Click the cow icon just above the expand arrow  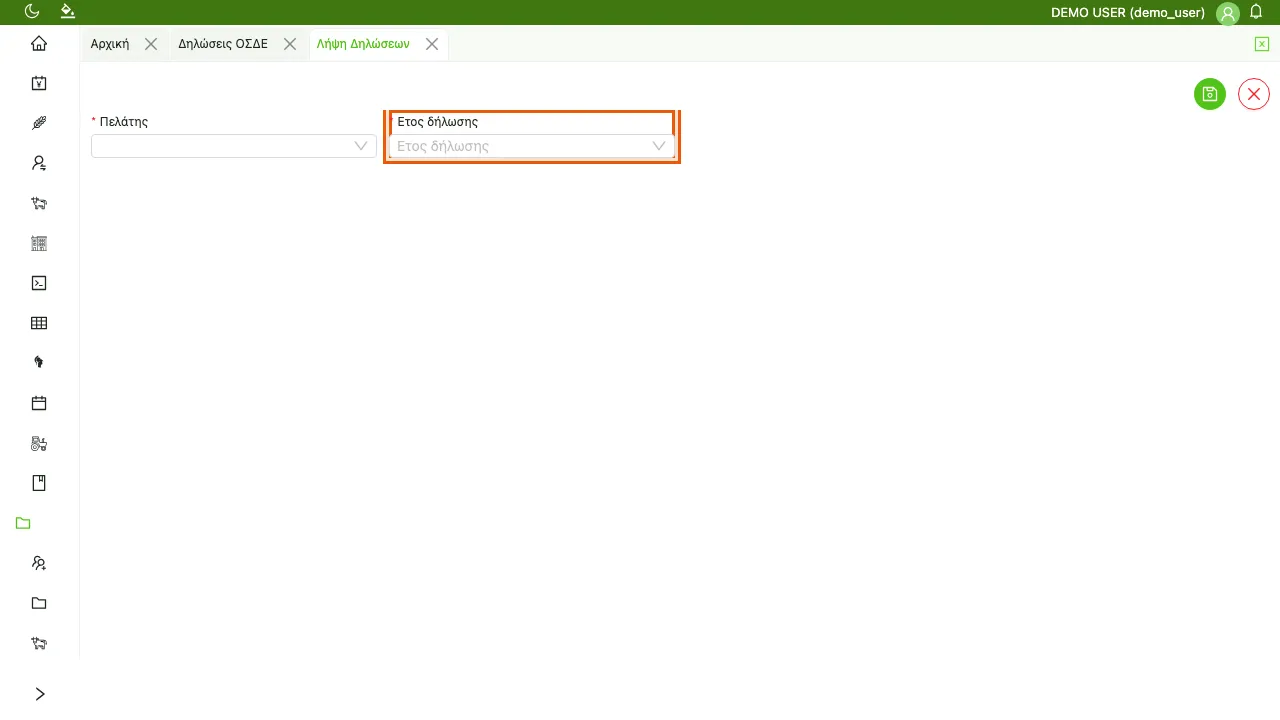click(39, 643)
